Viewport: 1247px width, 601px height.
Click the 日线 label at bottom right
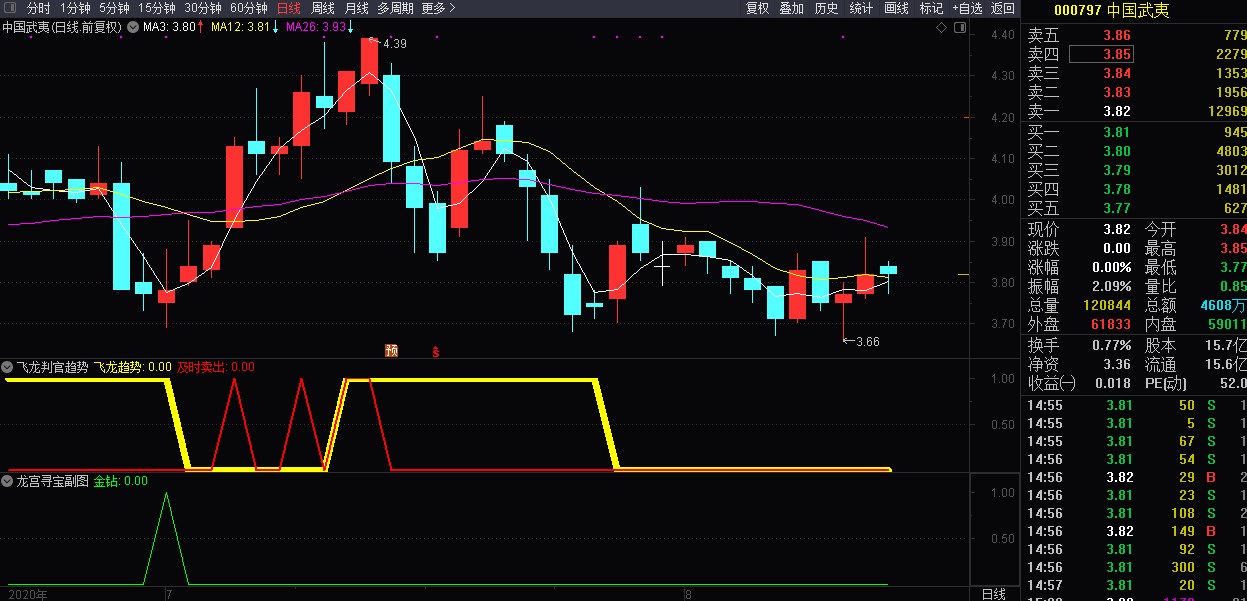(x=993, y=593)
